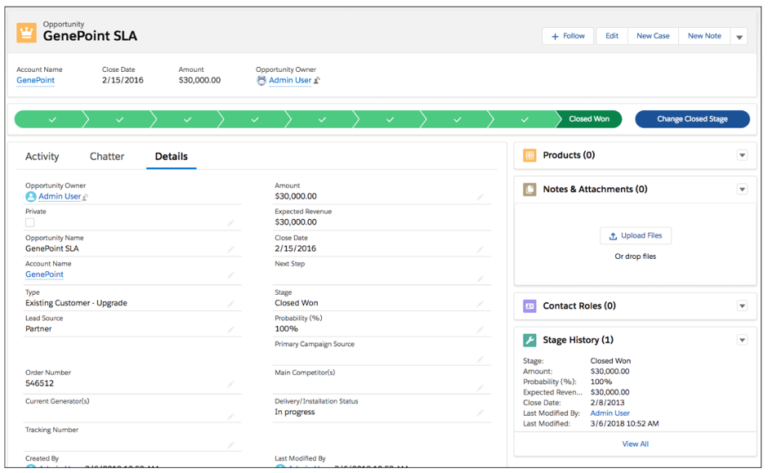Screen dimensions: 768x473
Task: Edit Account Name with pencil icon
Action: click(x=231, y=275)
